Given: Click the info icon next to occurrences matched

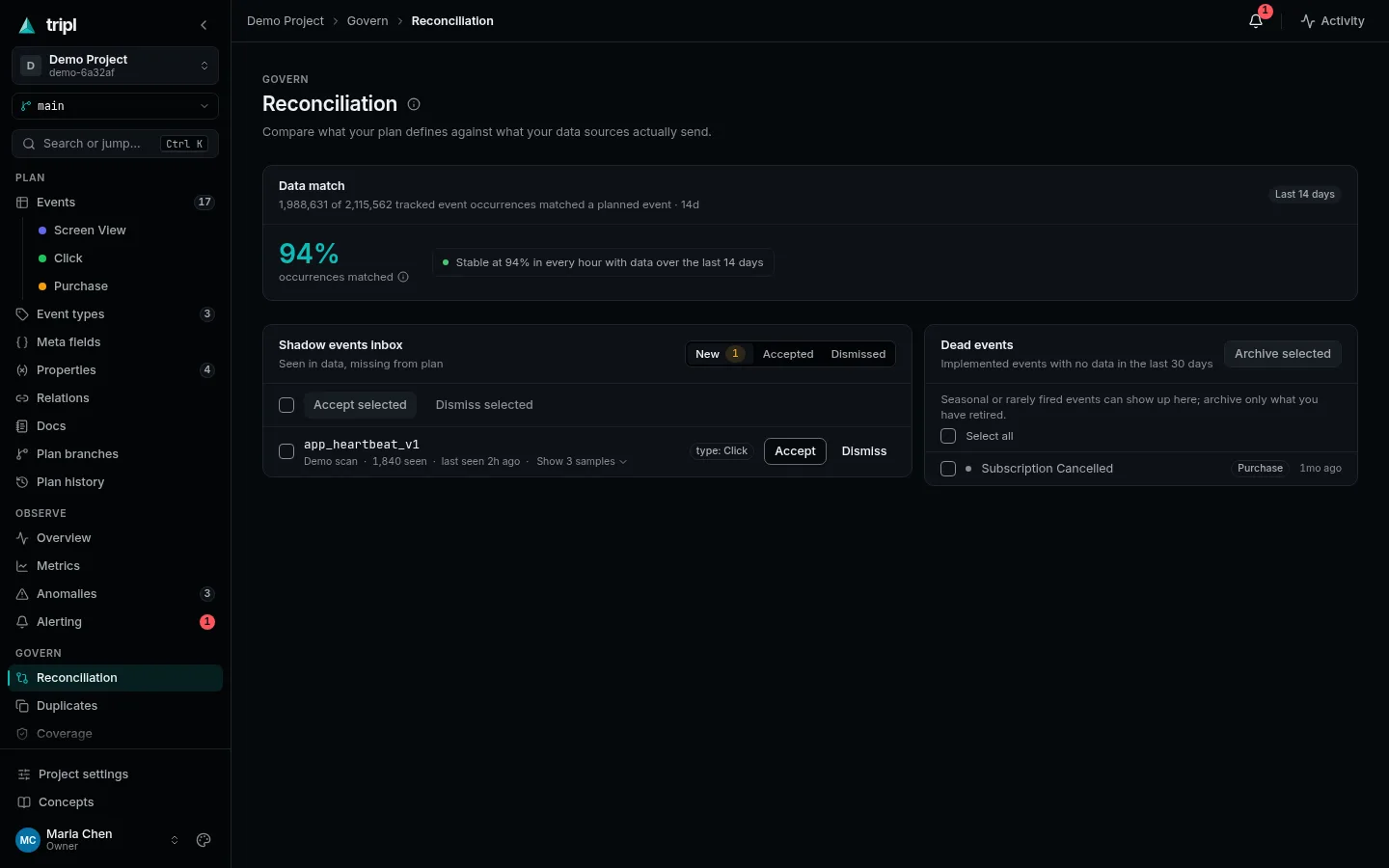Looking at the screenshot, I should [403, 277].
